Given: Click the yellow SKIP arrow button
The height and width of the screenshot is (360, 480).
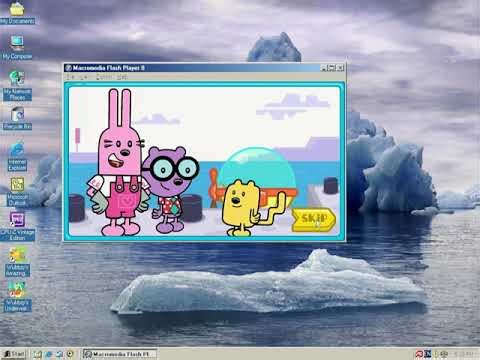Looking at the screenshot, I should [314, 219].
